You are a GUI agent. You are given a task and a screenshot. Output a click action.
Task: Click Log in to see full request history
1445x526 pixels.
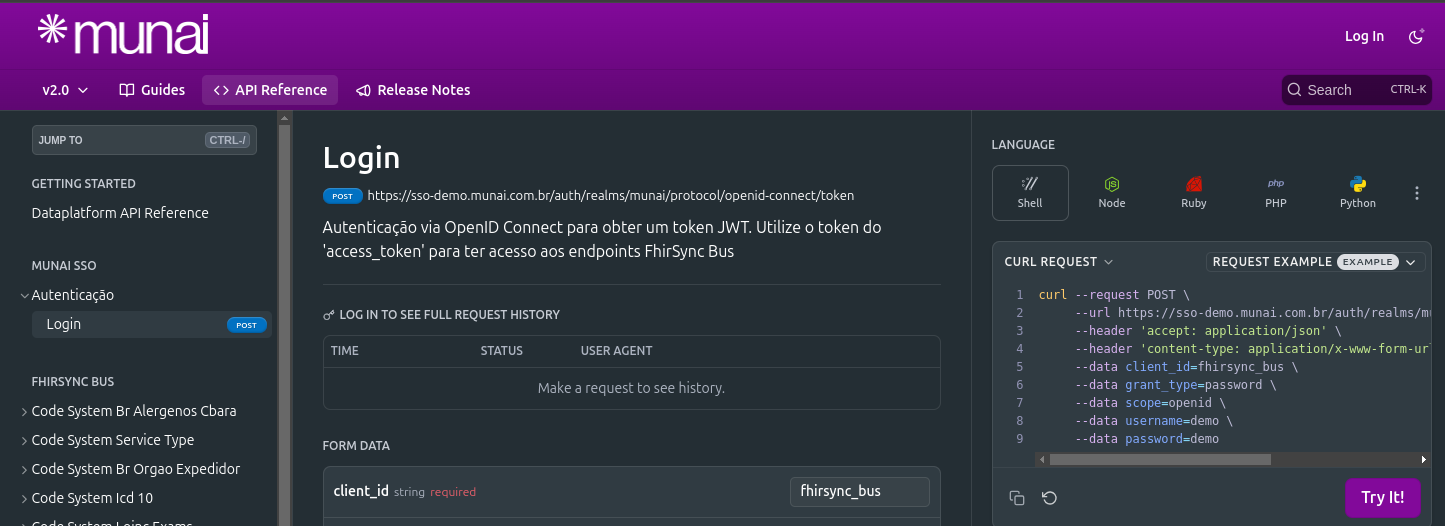449,315
